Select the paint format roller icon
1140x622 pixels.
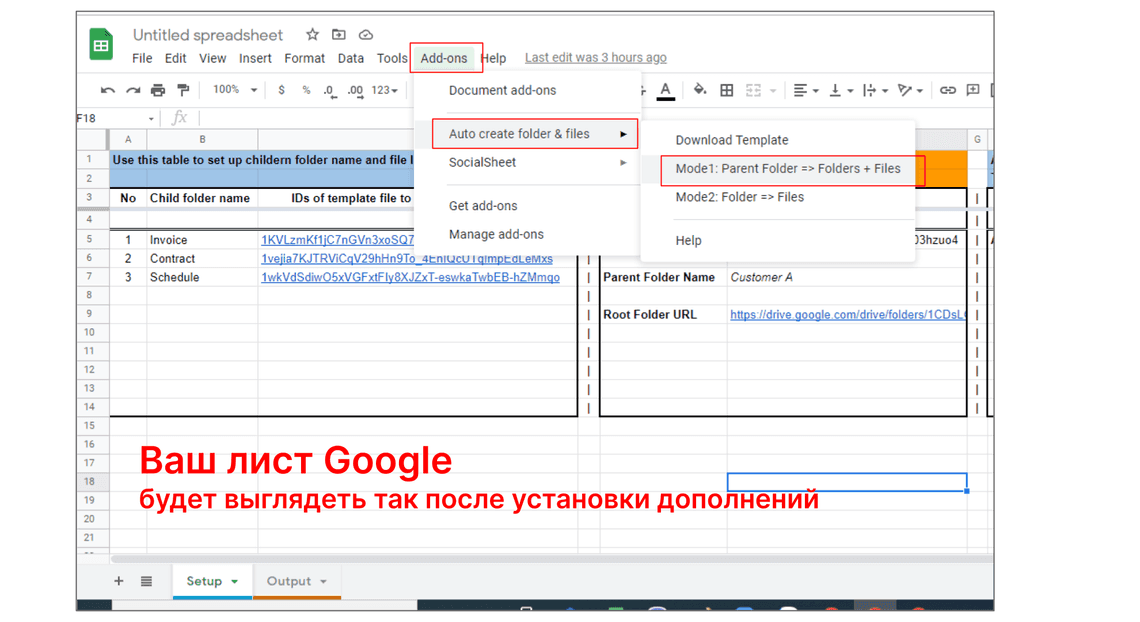183,90
